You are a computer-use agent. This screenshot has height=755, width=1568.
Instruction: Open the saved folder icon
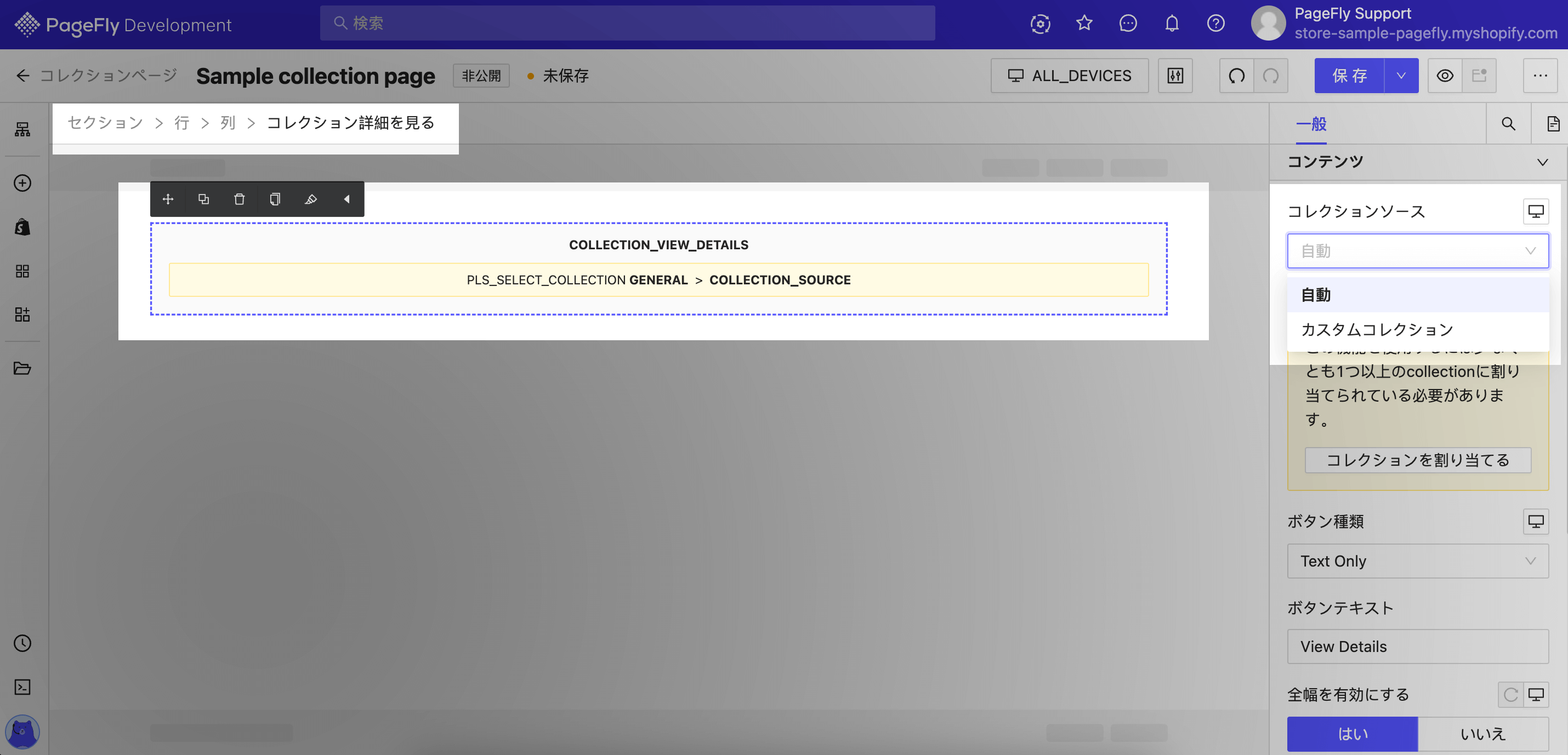click(x=22, y=368)
